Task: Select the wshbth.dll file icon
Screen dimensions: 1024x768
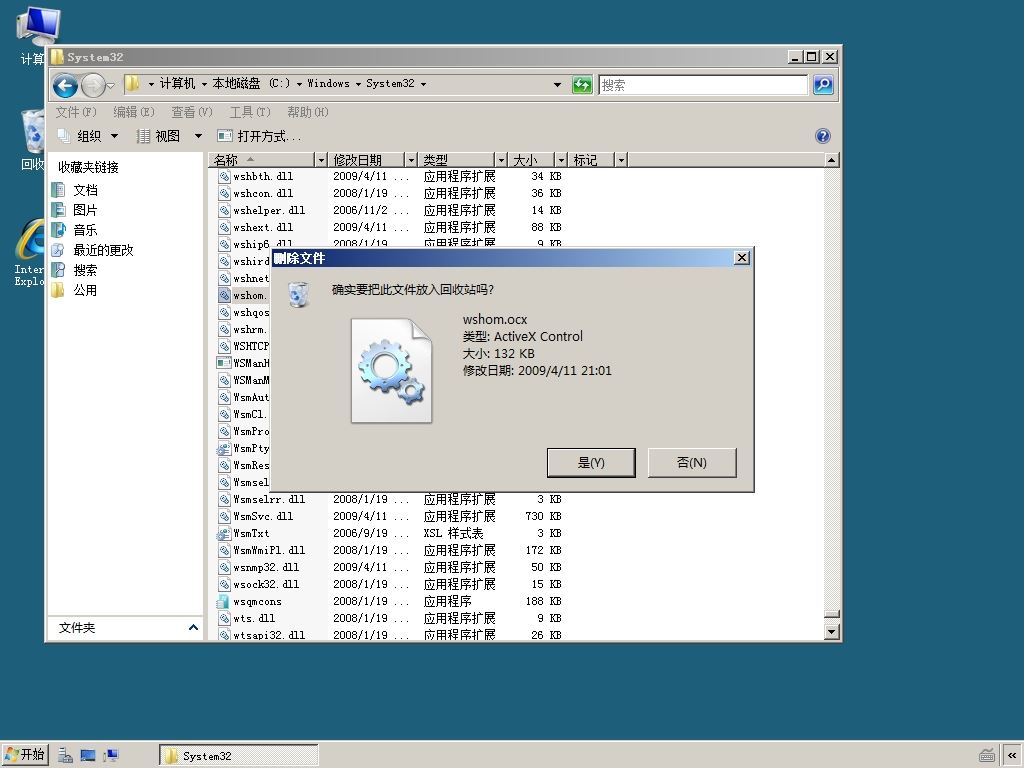Action: [x=224, y=176]
